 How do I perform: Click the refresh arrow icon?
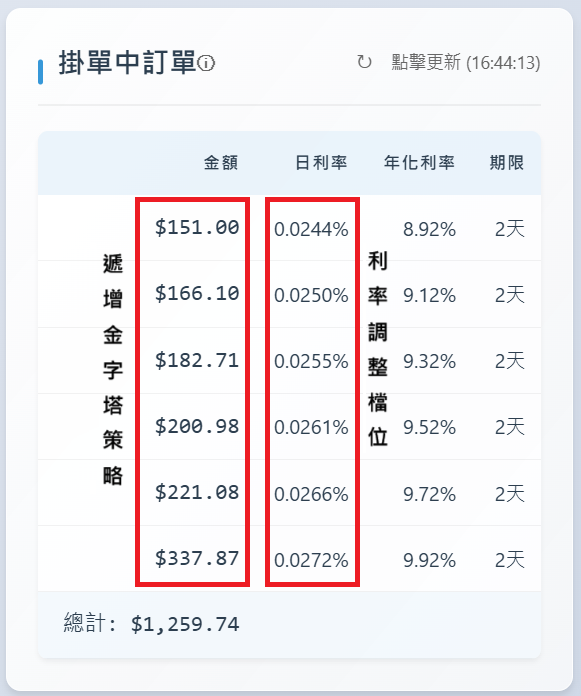364,62
